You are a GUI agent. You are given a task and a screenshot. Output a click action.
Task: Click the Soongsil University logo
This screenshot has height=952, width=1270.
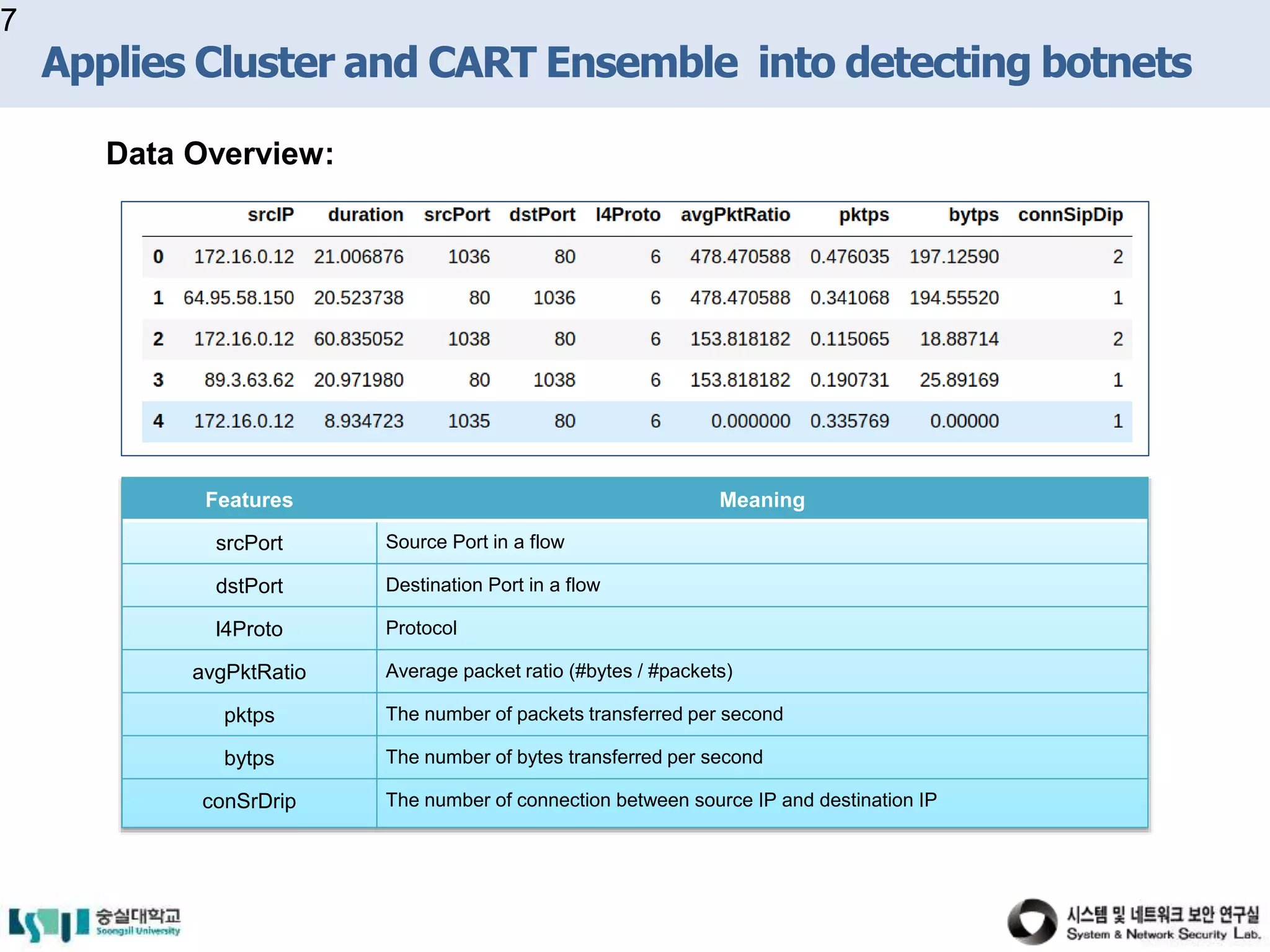click(x=94, y=923)
